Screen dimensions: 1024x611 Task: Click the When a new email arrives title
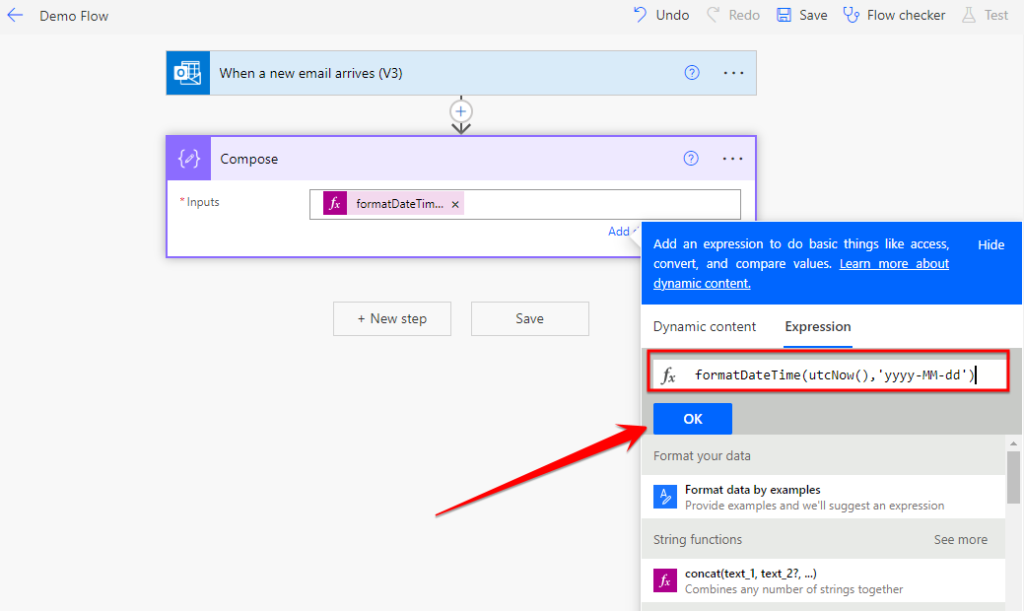pos(311,73)
